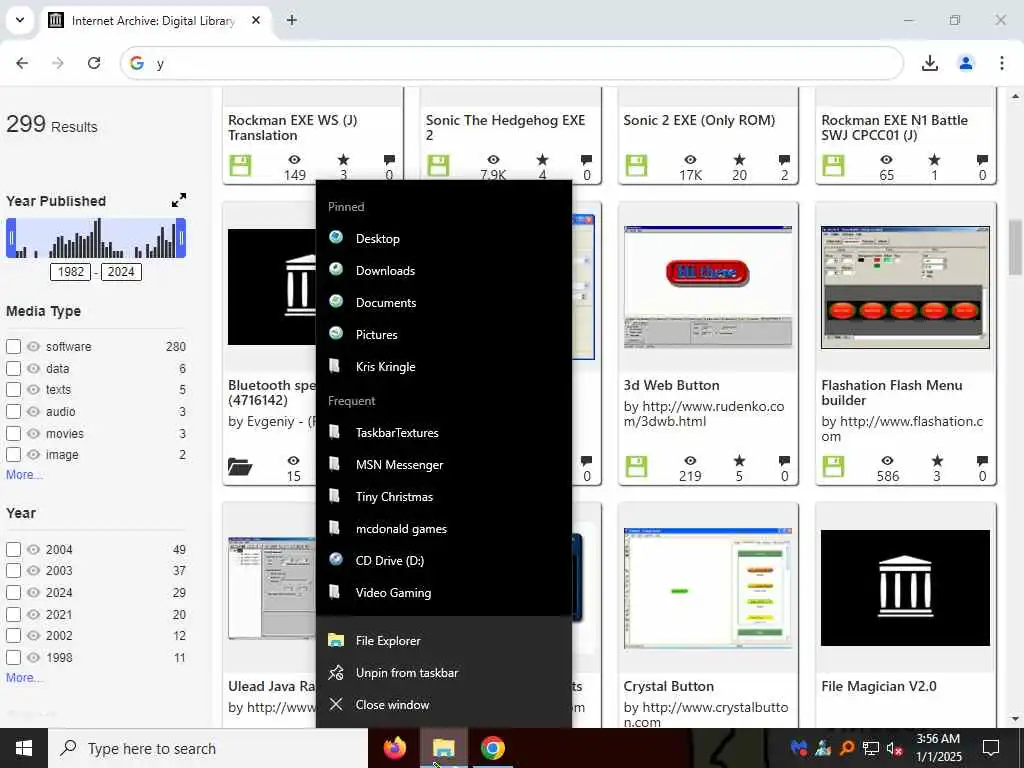
Task: Click the right handle of year range slider
Action: point(182,238)
